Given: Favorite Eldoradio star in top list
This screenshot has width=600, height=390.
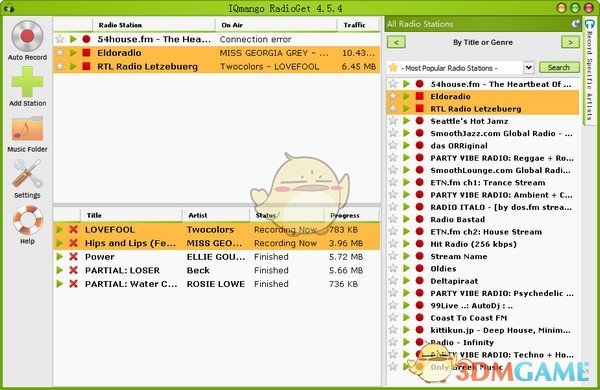Looking at the screenshot, I should tap(60, 53).
